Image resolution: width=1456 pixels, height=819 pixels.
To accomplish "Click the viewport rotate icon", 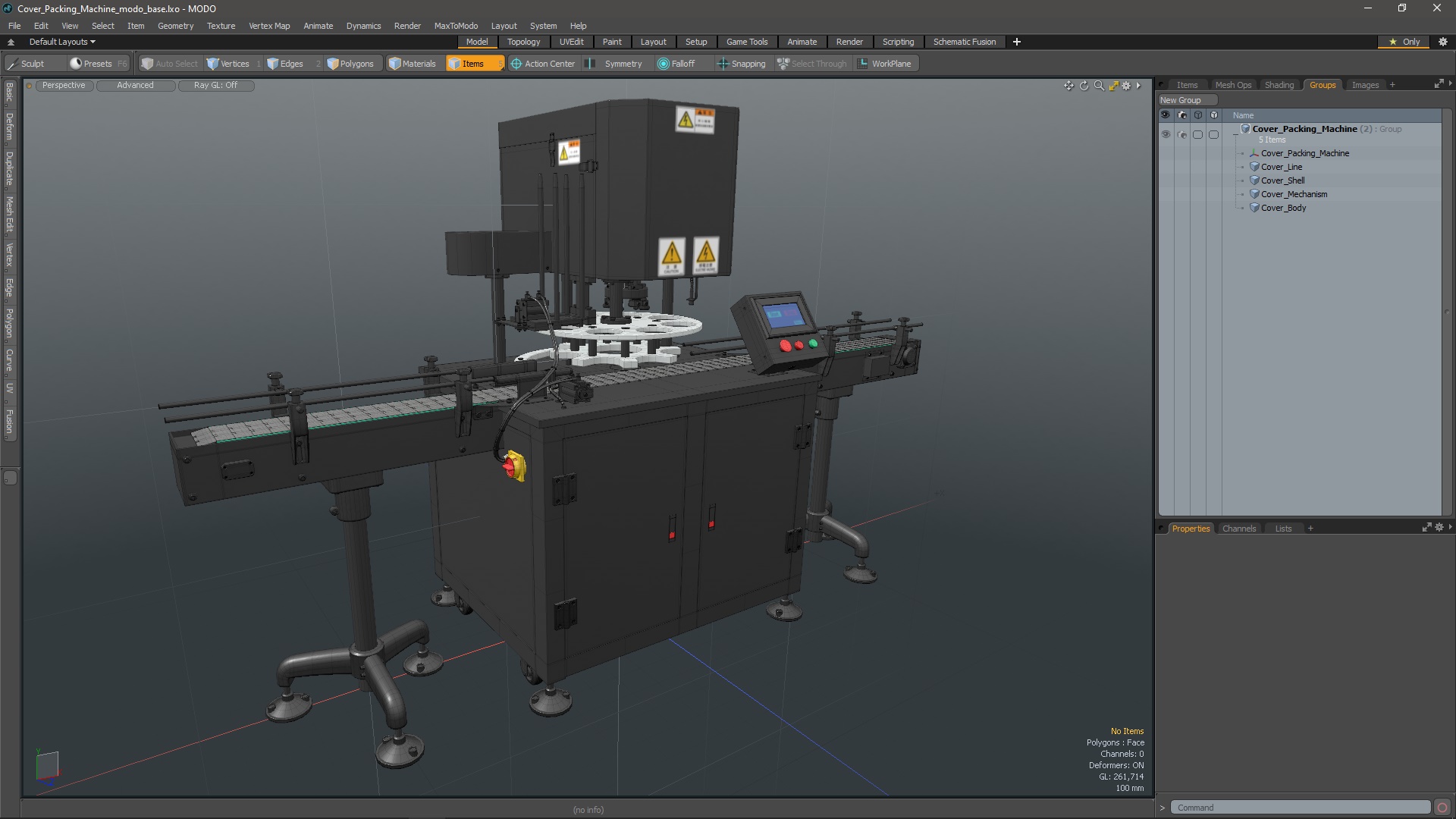I will pyautogui.click(x=1084, y=86).
